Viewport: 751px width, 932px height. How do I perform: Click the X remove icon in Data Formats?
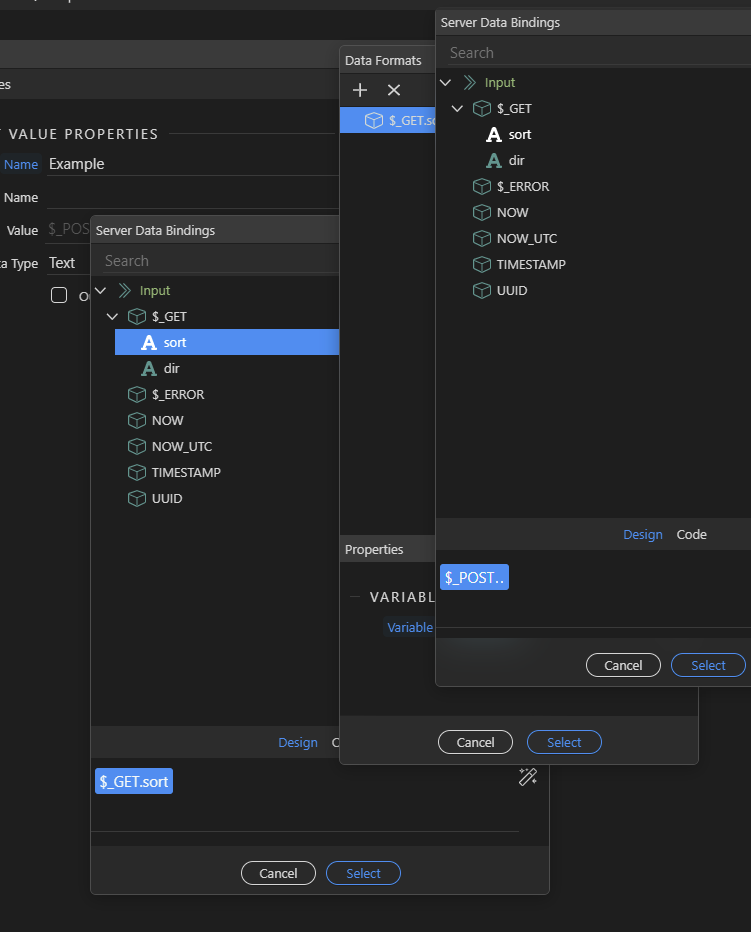[394, 90]
